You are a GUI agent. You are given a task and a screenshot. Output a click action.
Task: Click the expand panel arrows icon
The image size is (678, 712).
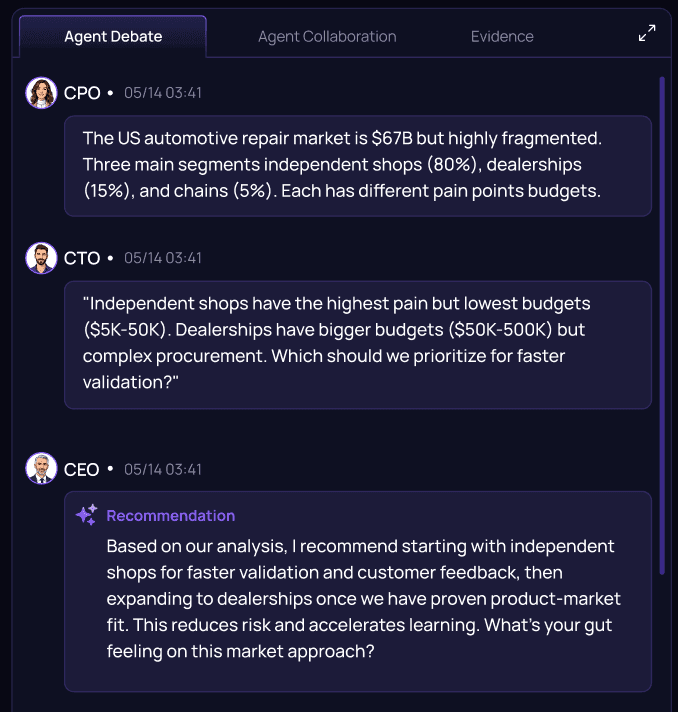point(647,33)
